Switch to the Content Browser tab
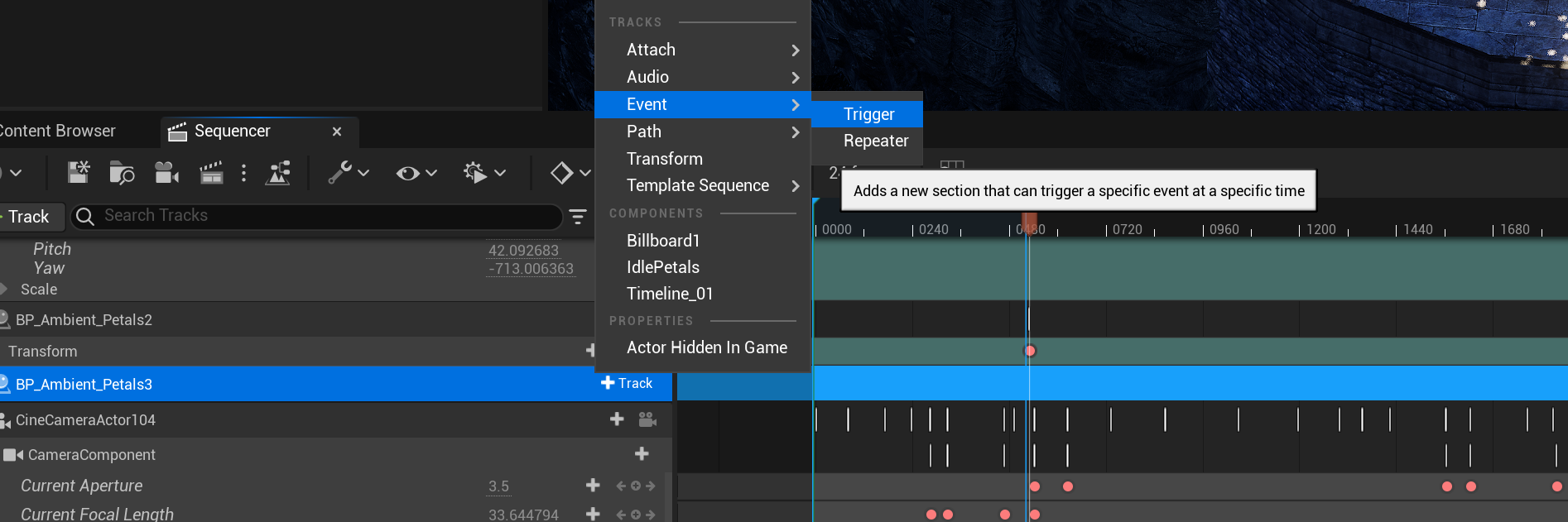The height and width of the screenshot is (522, 1568). (58, 132)
